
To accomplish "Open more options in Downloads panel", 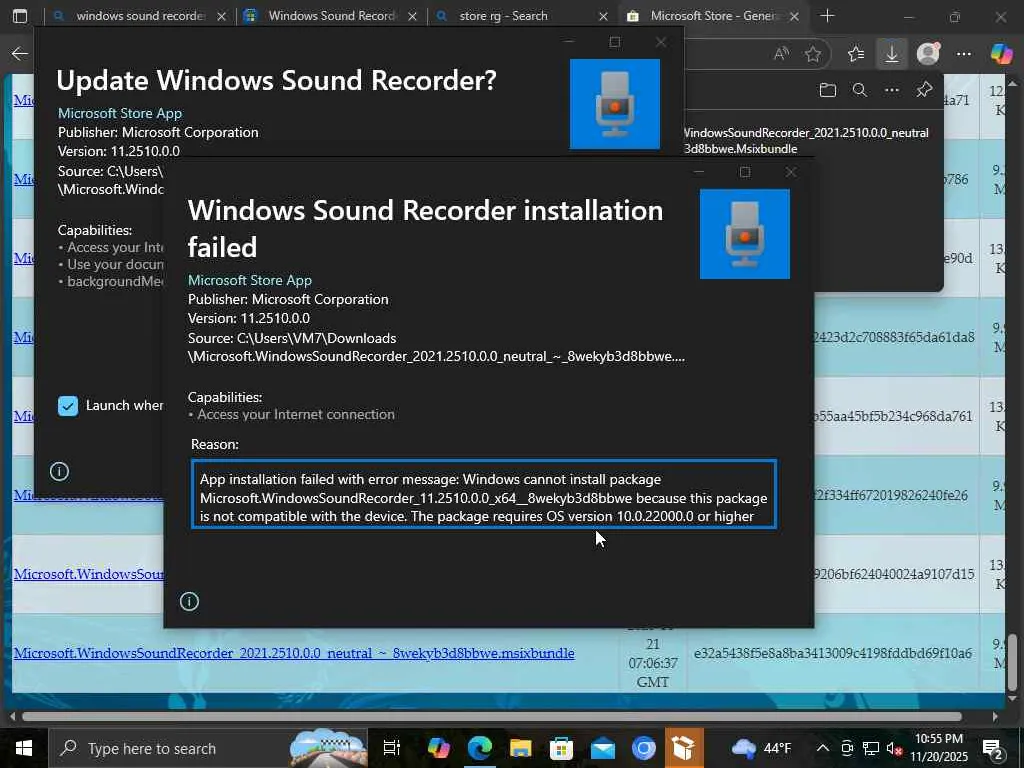I will [x=891, y=90].
